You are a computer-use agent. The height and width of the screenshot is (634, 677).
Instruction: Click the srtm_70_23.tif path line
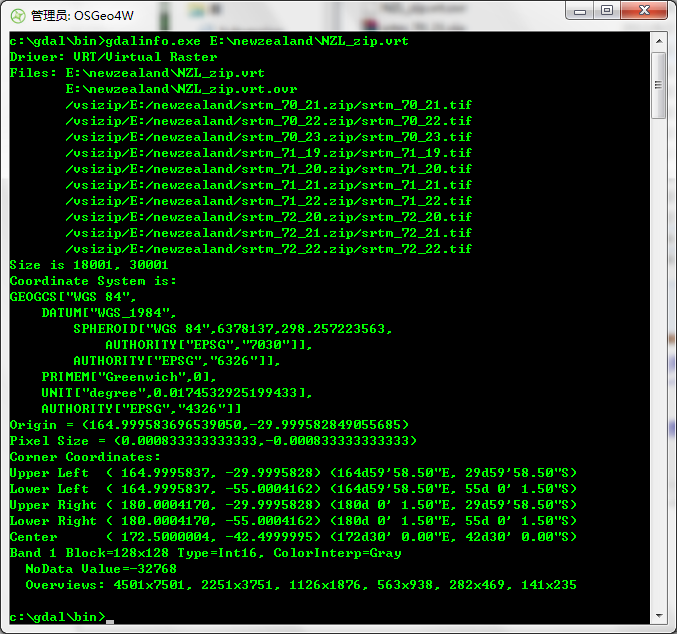pyautogui.click(x=269, y=137)
